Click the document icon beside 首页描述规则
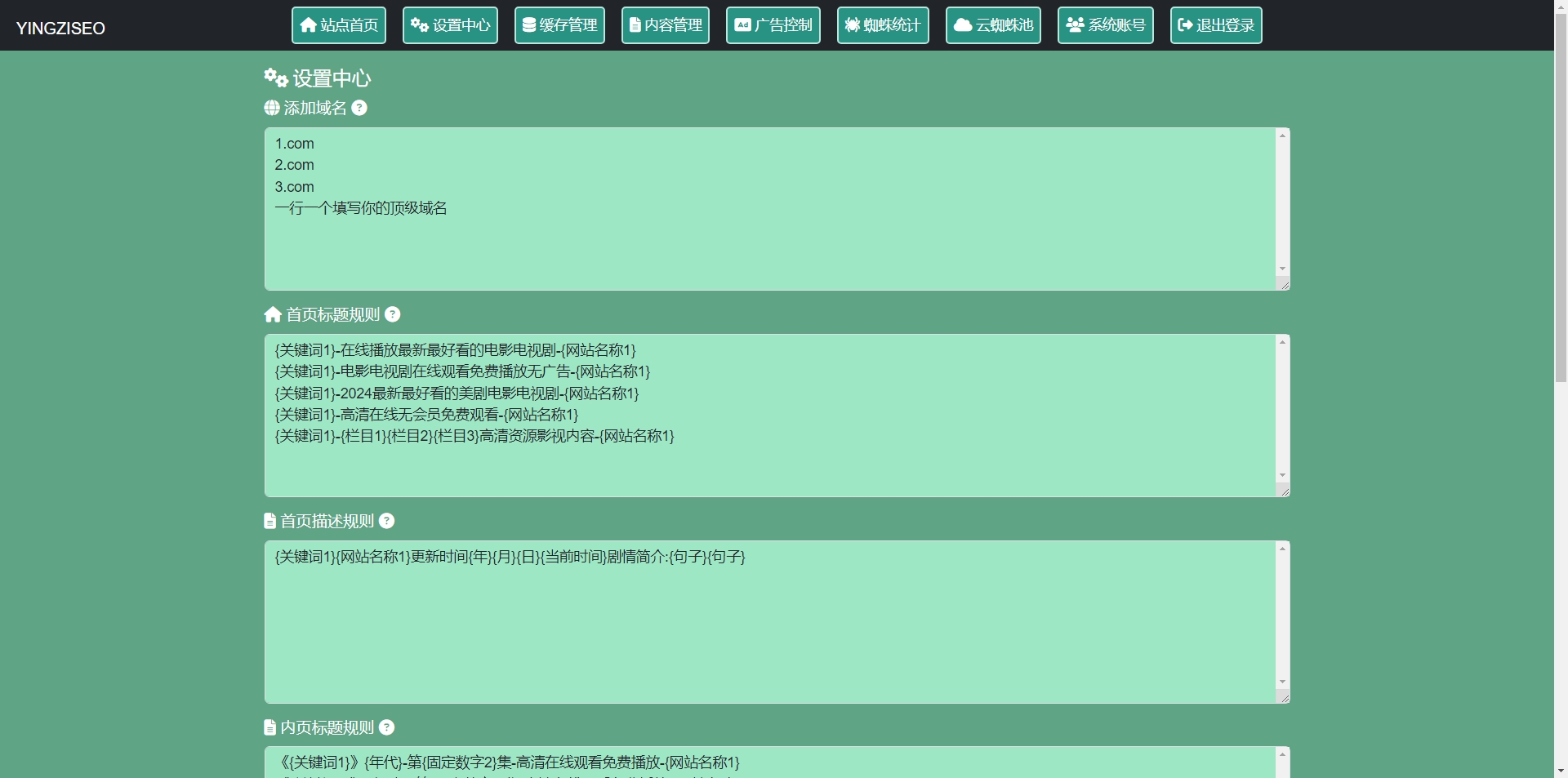The image size is (1568, 778). 269,521
